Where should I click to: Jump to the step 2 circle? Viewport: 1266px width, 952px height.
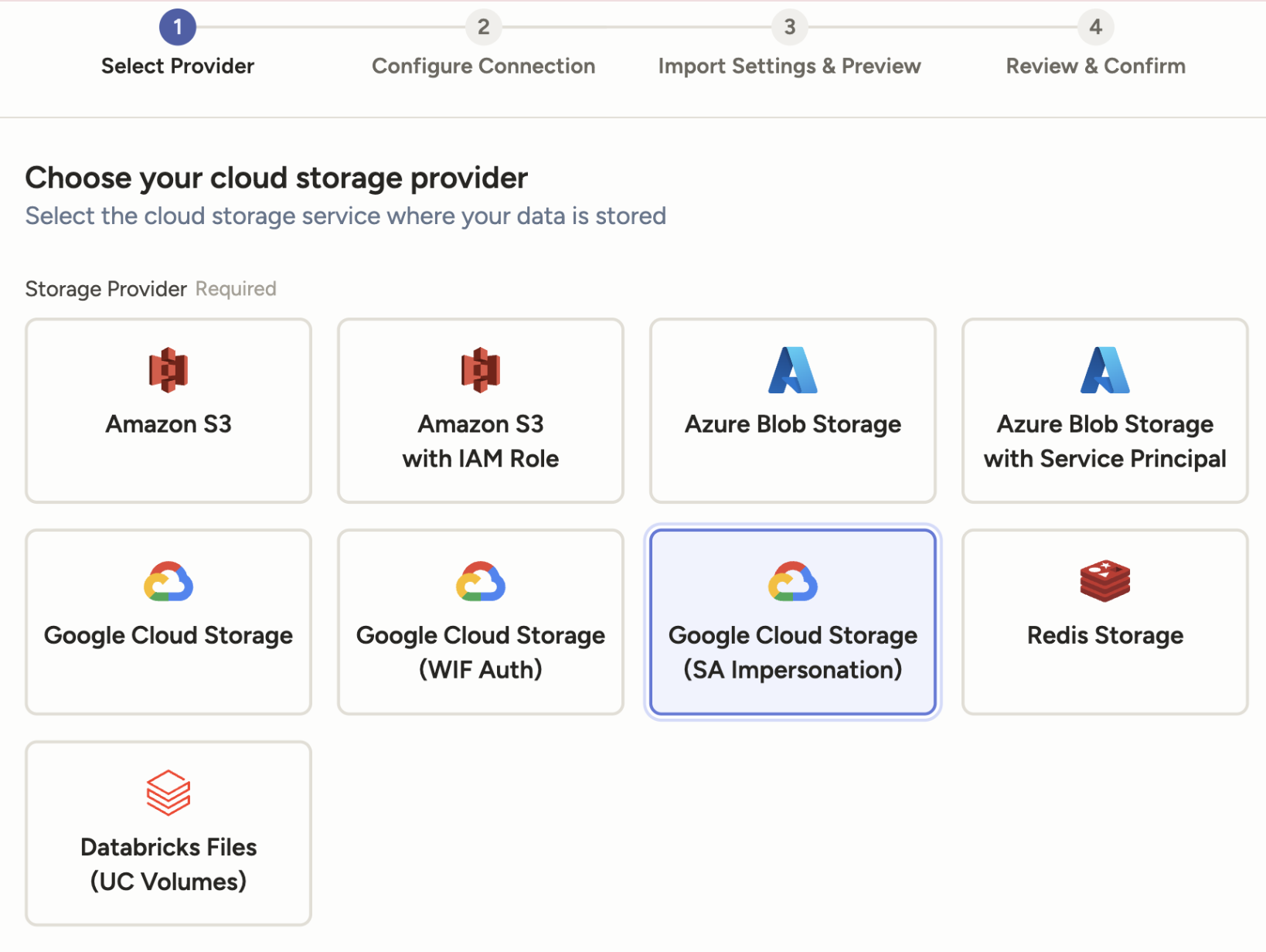click(484, 27)
